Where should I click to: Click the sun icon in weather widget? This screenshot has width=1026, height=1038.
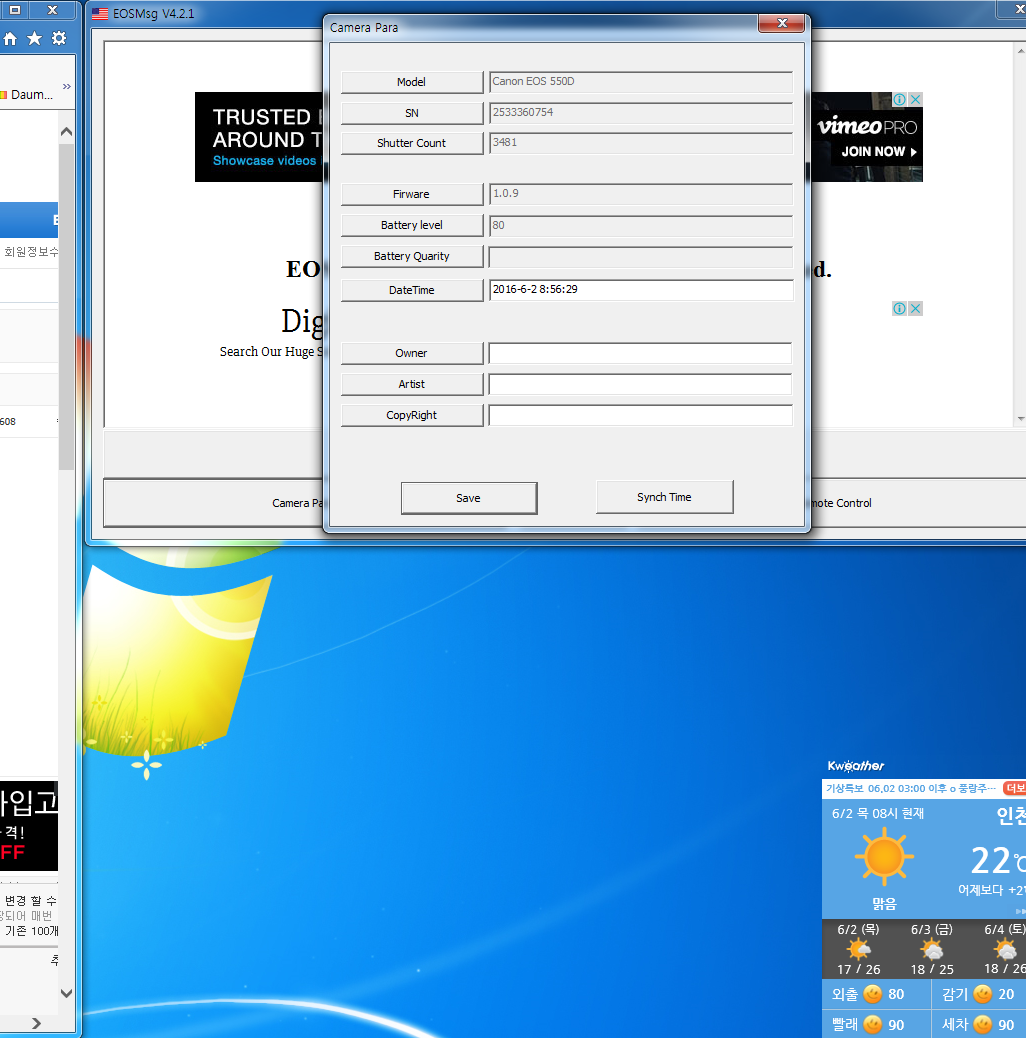884,858
